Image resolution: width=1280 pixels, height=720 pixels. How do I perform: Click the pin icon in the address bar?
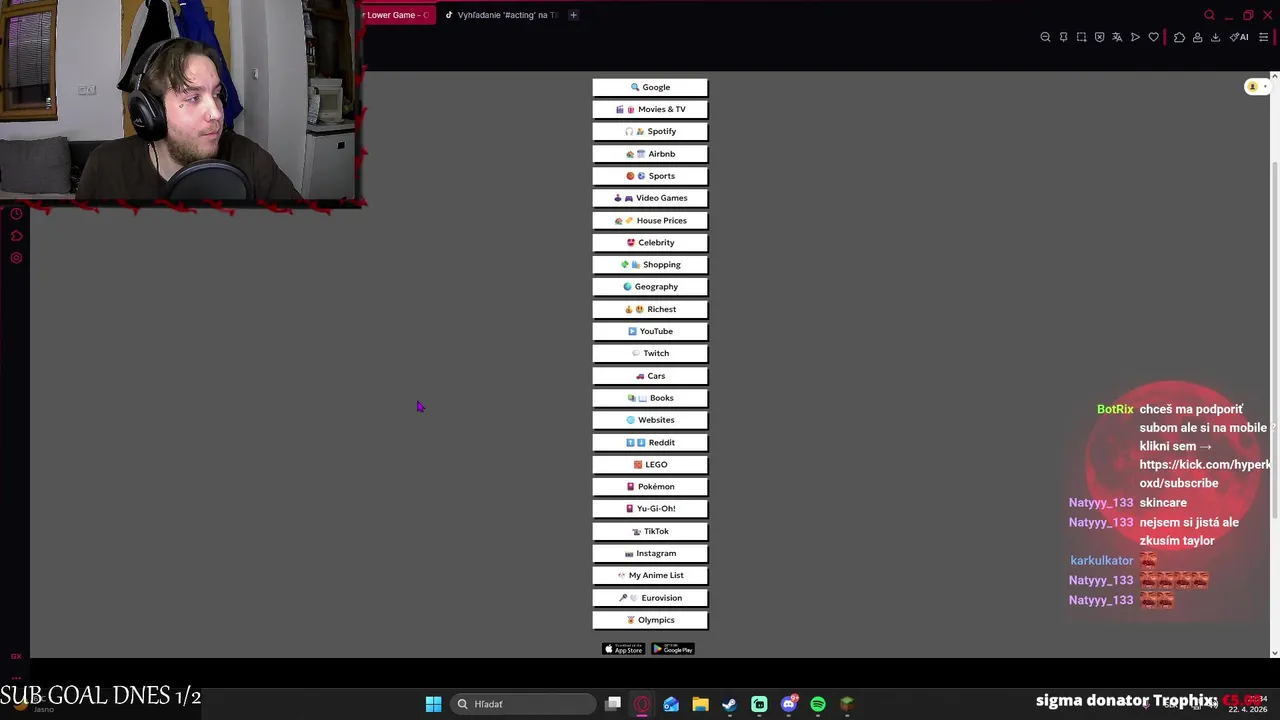tap(1063, 37)
